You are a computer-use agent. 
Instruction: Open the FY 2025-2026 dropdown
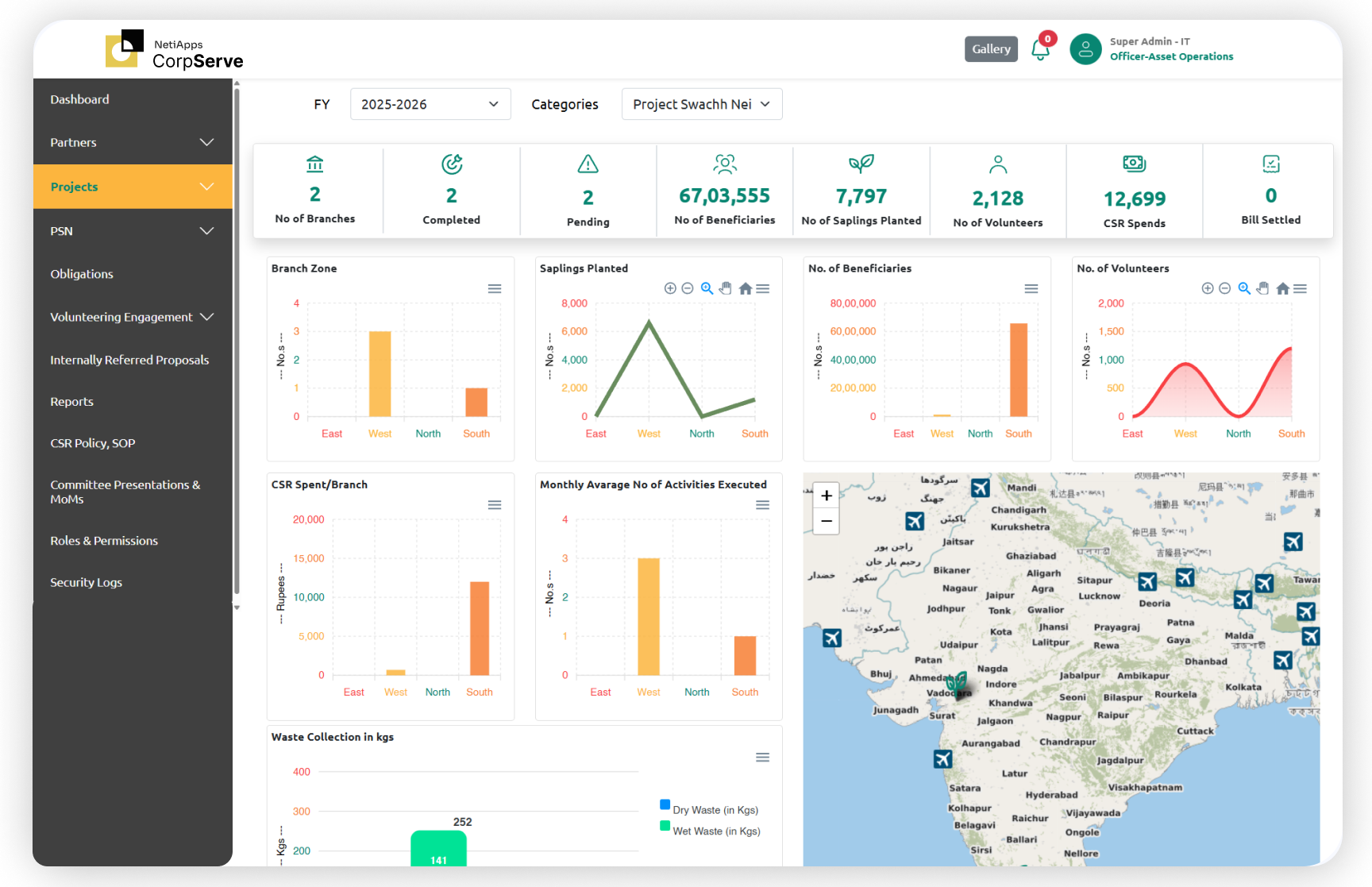(430, 104)
